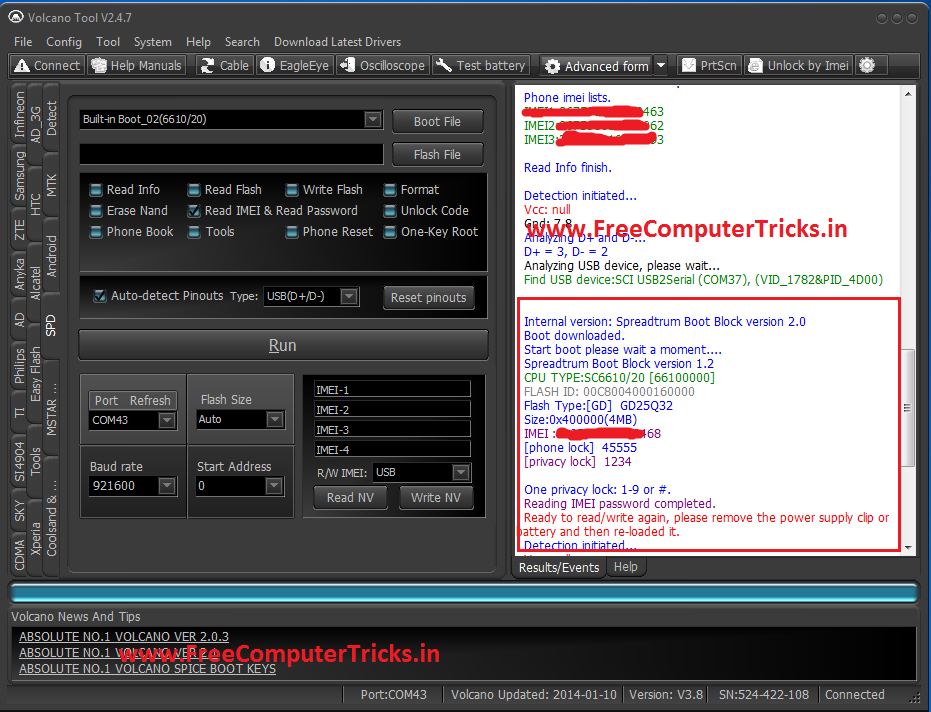
Task: Open the Easy Flash side tab
Action: click(35, 374)
